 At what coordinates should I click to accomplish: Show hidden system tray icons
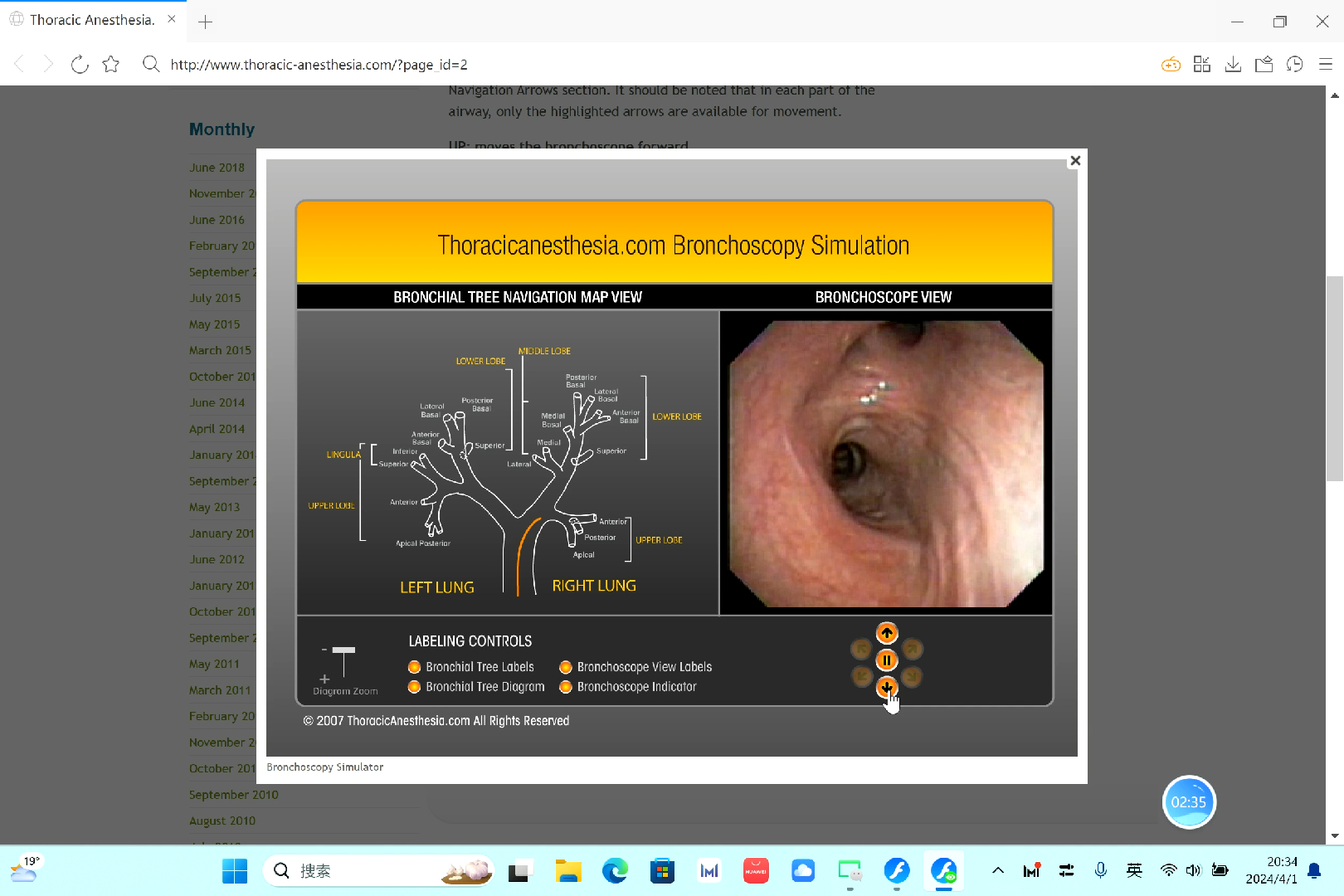pos(998,870)
